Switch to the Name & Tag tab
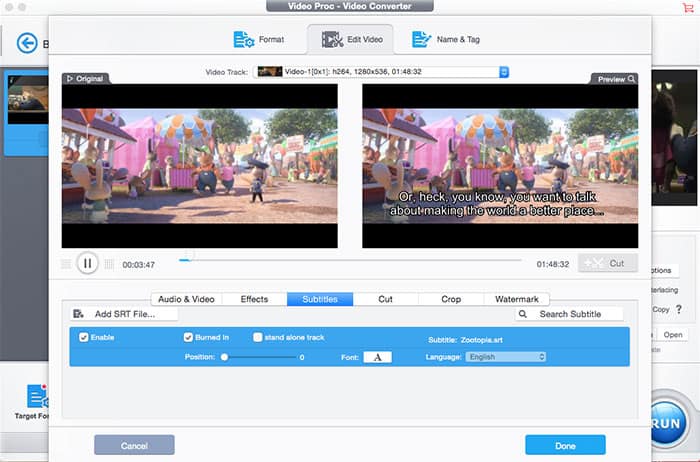Viewport: 700px width, 462px height. (x=446, y=39)
